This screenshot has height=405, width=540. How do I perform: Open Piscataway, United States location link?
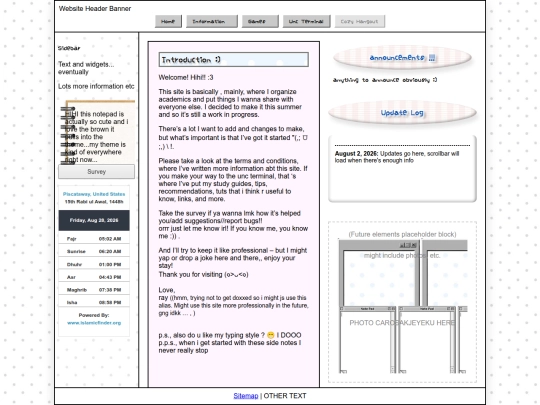[94, 194]
